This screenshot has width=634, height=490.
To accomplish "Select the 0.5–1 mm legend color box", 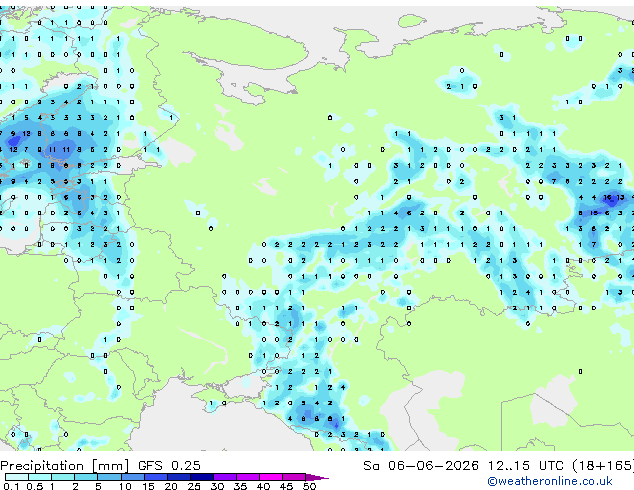I will point(40,477).
